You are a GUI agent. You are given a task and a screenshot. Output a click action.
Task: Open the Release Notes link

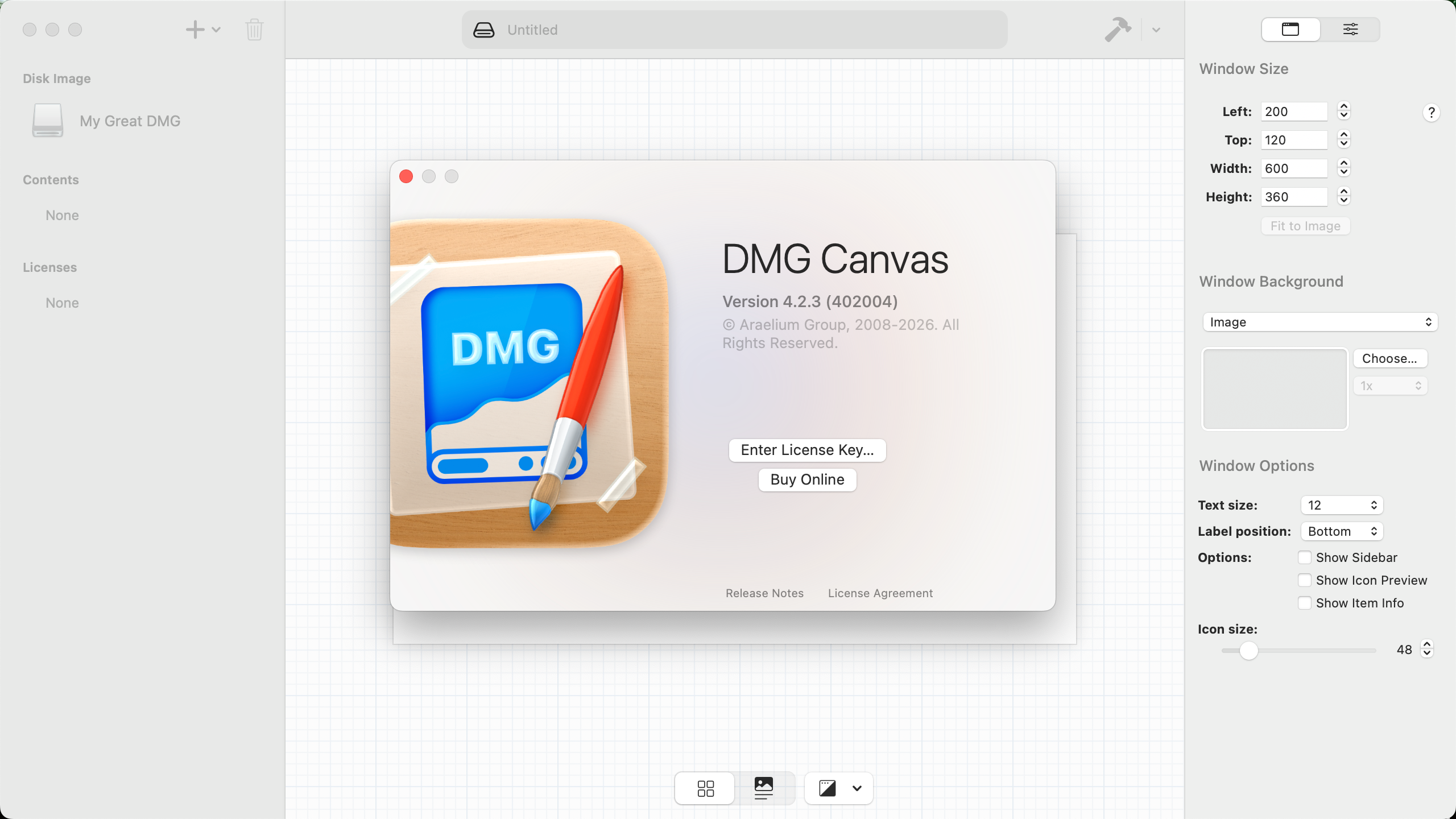pos(764,593)
